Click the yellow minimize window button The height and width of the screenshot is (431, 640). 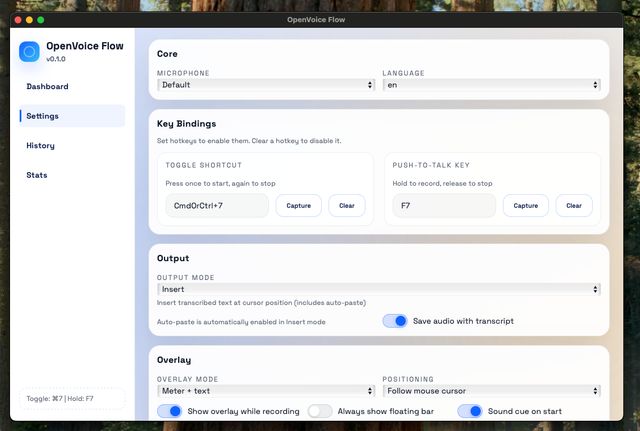[29, 20]
